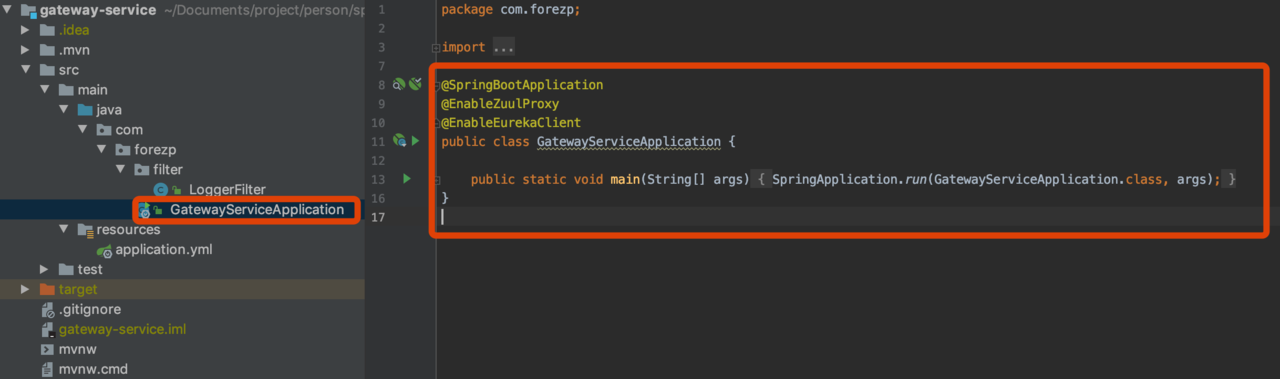Click the run icon next to class declaration

pyautogui.click(x=415, y=141)
